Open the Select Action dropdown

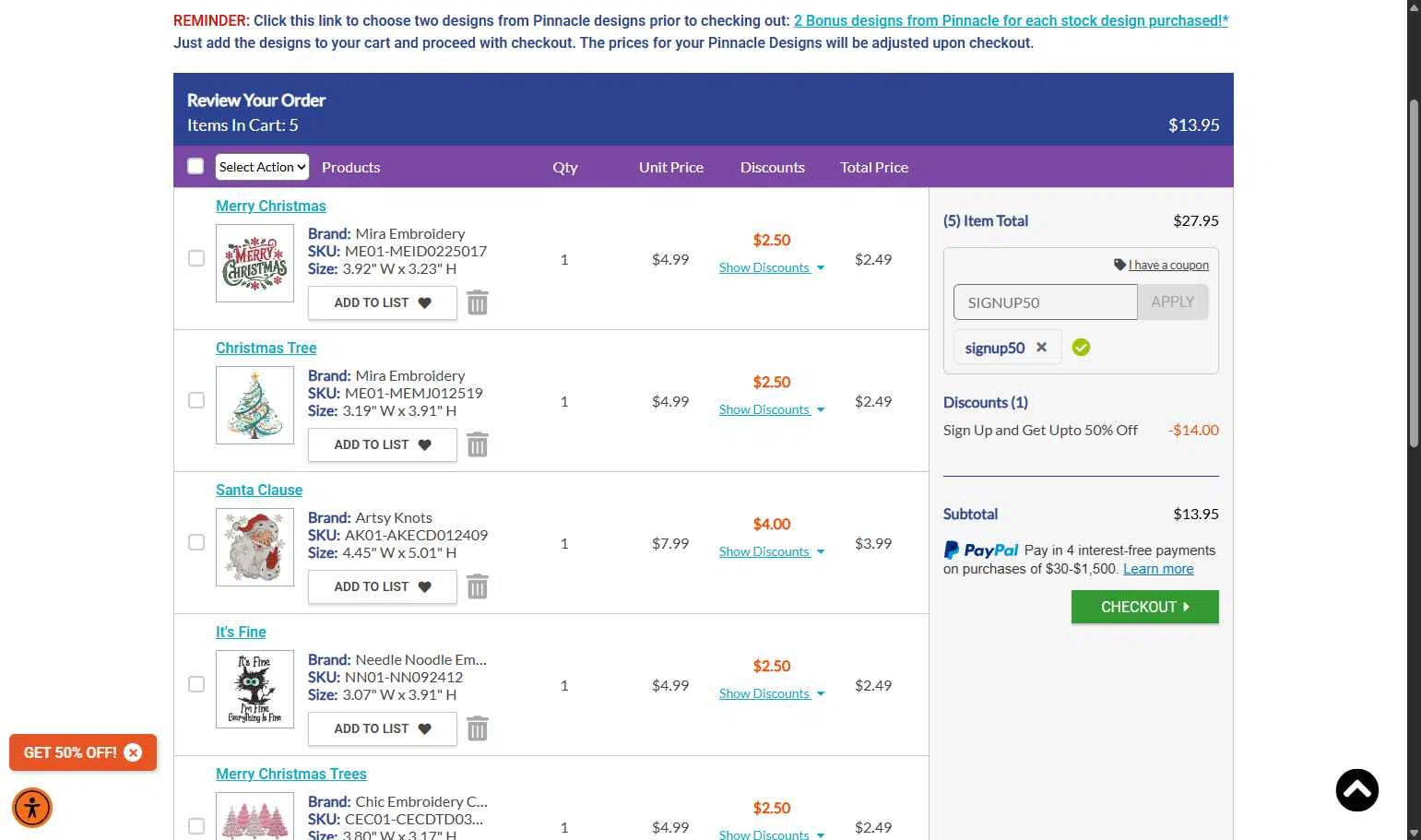point(262,167)
